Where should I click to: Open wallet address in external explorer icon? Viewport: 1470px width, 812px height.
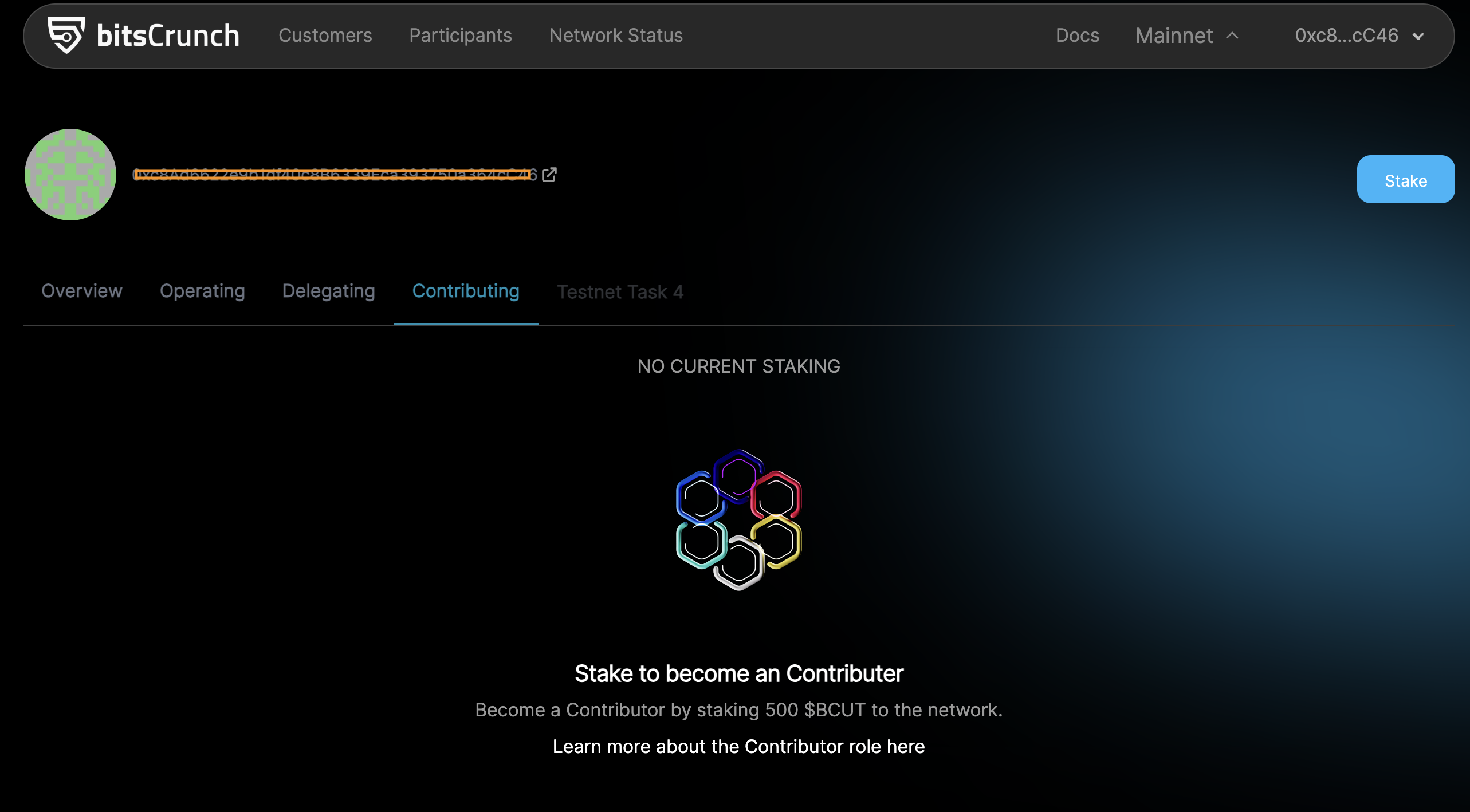[549, 175]
